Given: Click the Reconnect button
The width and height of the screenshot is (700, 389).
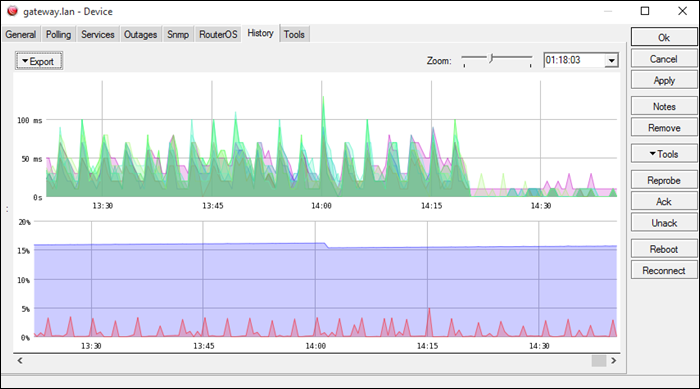Looking at the screenshot, I should (x=664, y=270).
